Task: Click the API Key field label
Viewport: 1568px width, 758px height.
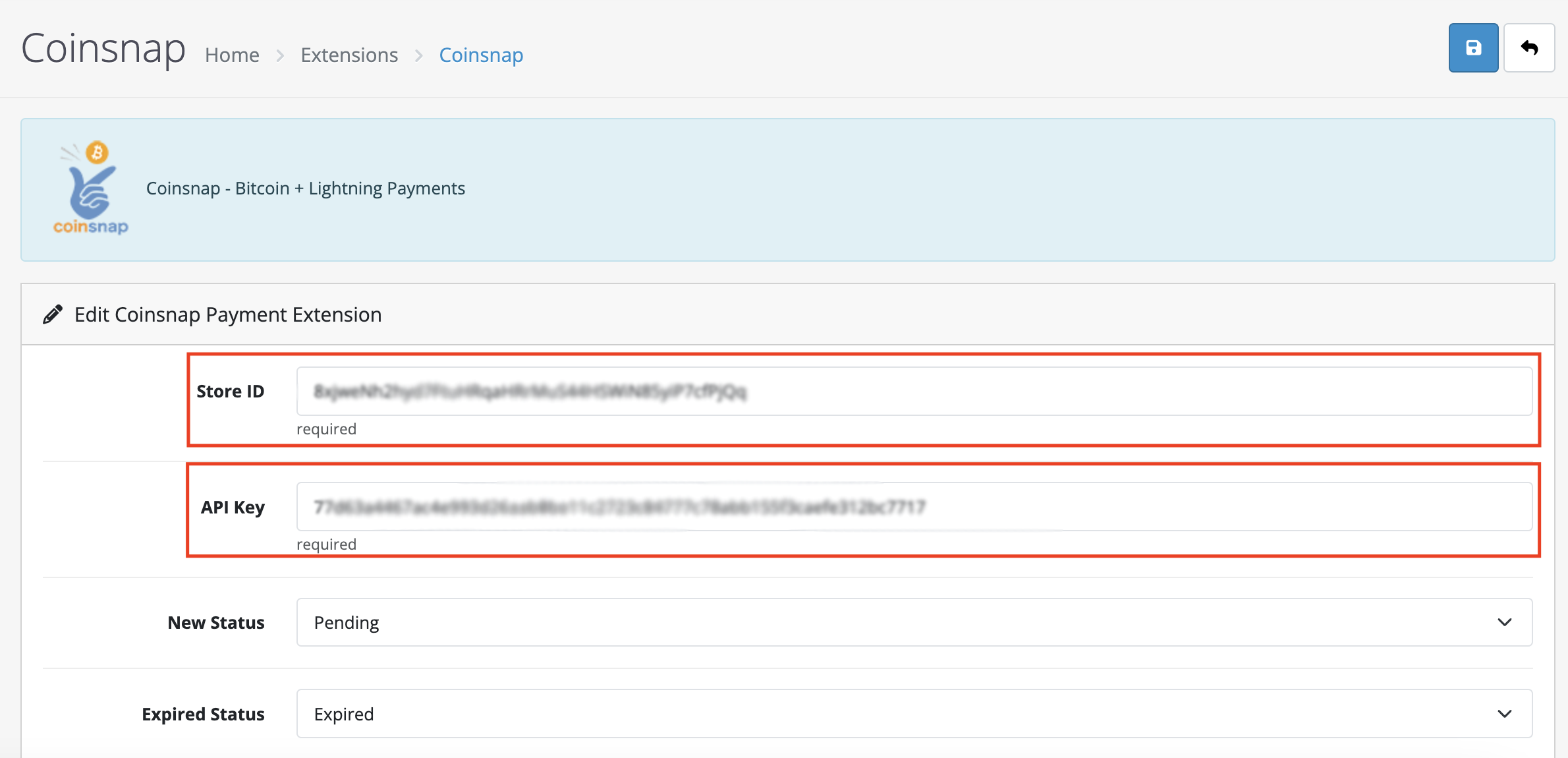Action: (x=233, y=507)
